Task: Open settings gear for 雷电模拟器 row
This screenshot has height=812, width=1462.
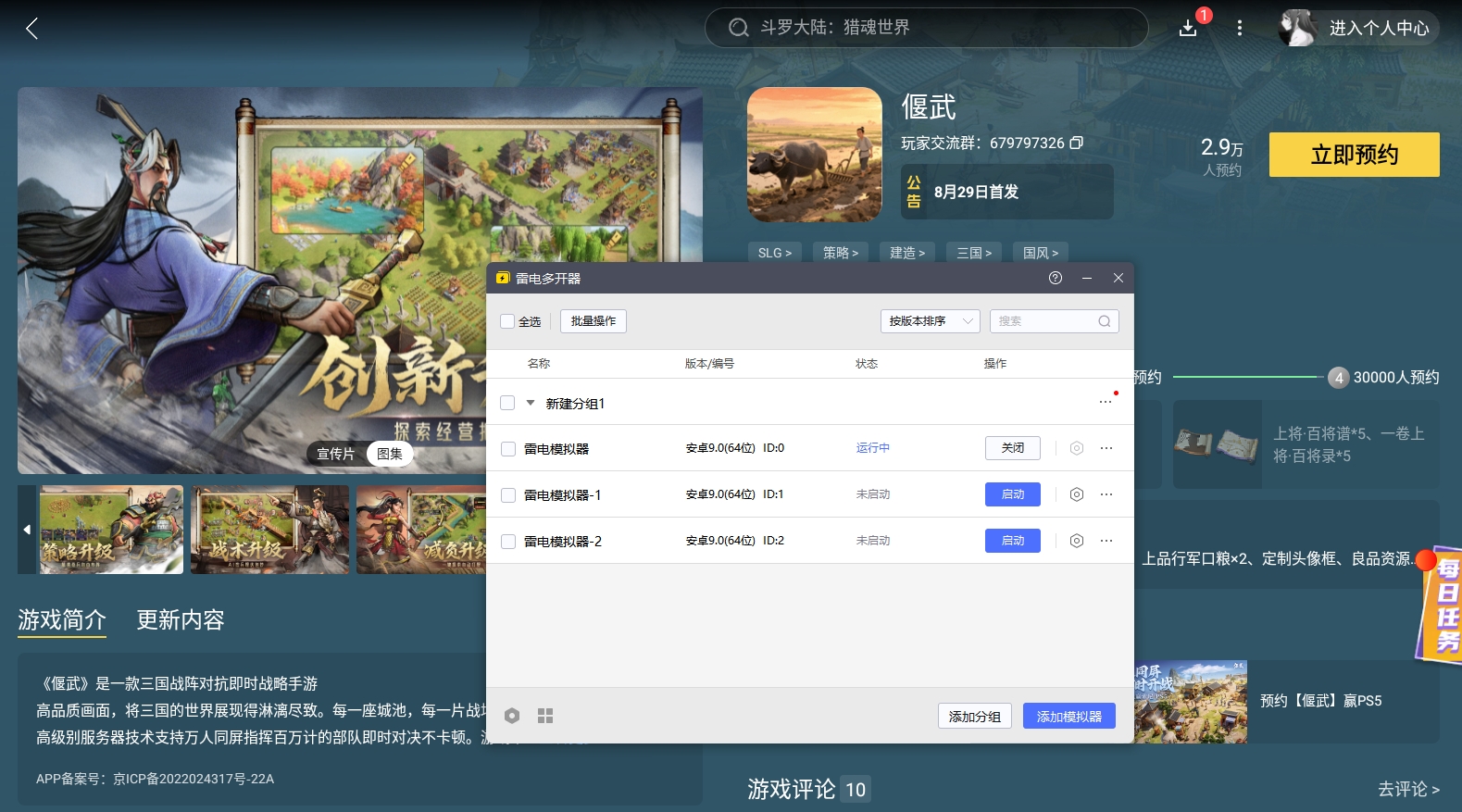Action: (1077, 448)
